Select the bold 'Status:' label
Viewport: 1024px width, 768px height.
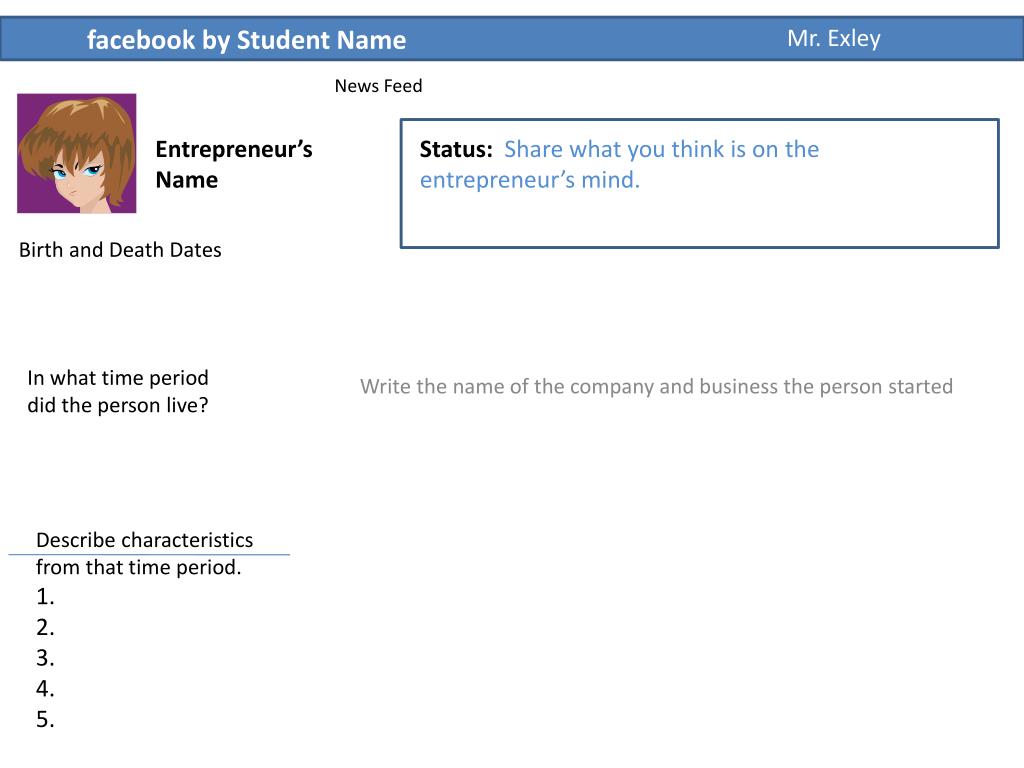(456, 150)
